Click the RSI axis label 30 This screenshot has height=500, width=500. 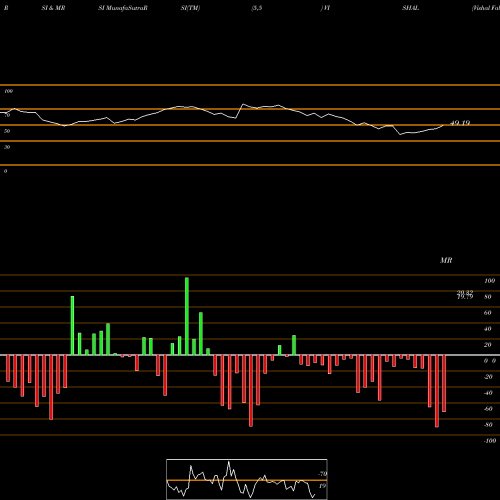click(7, 147)
